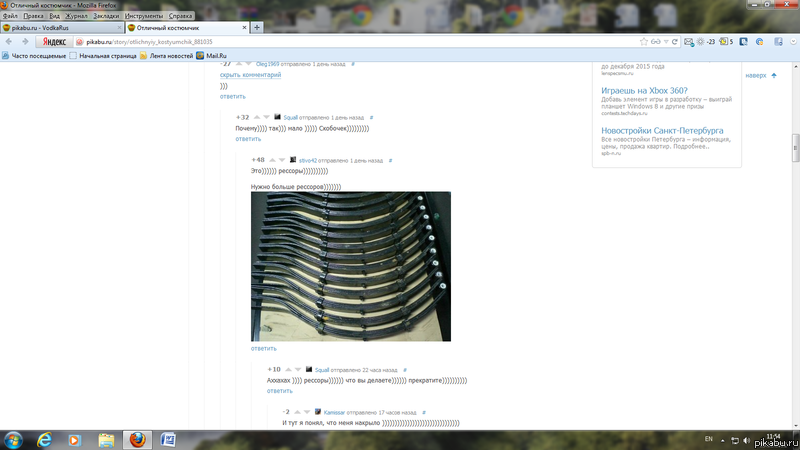Reload the page with the refresh icon
This screenshot has height=450, width=800.
[674, 42]
